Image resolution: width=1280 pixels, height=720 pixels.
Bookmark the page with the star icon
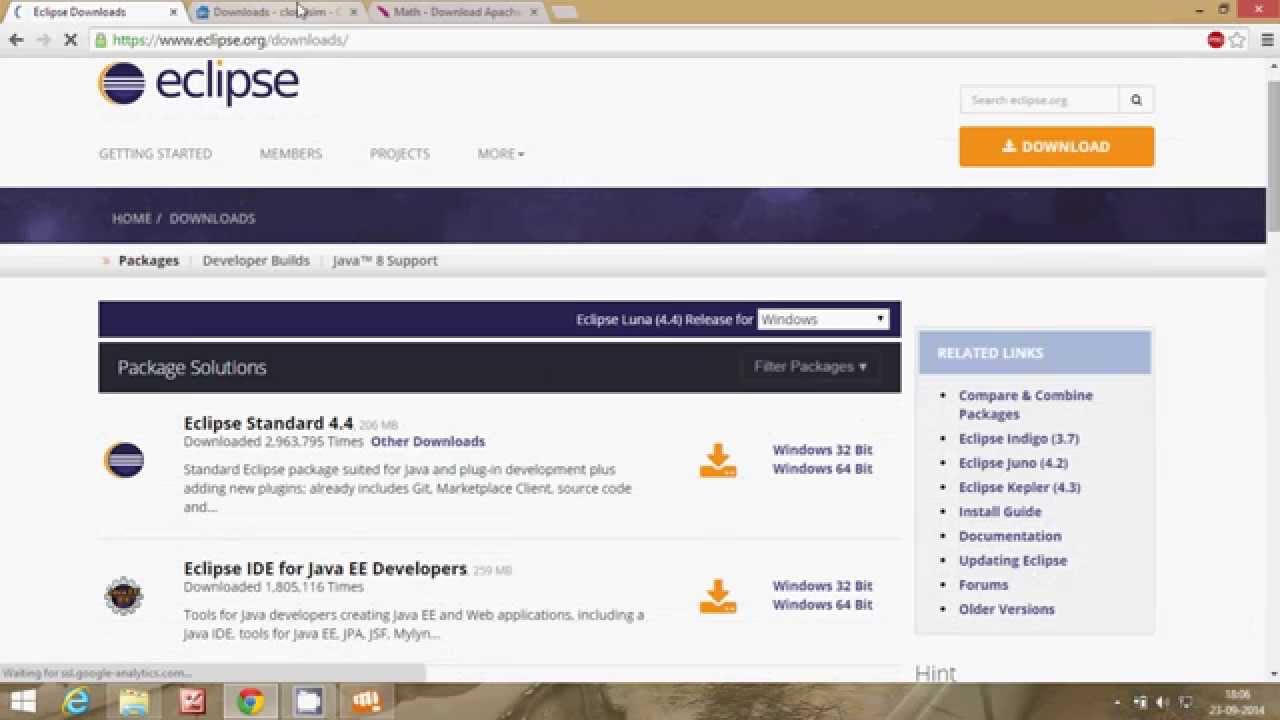click(1237, 40)
